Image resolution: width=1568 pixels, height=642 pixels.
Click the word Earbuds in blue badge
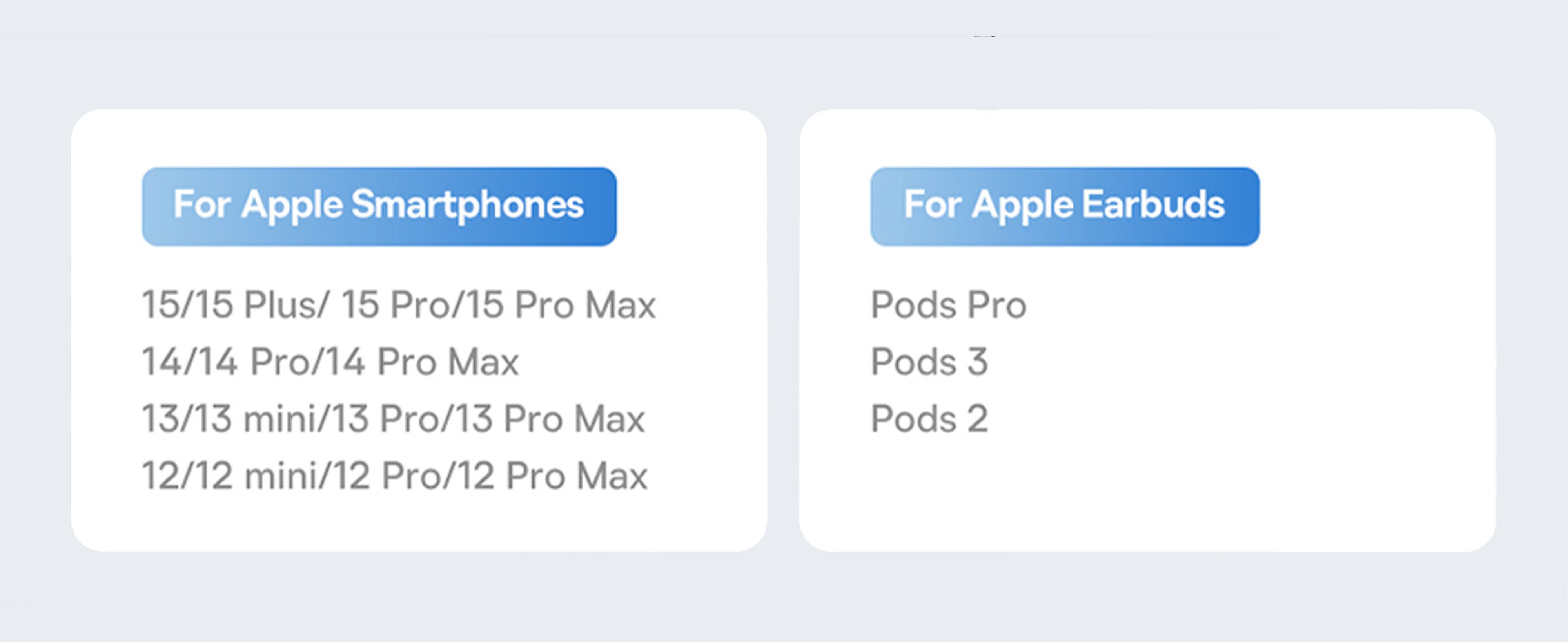coord(1154,204)
